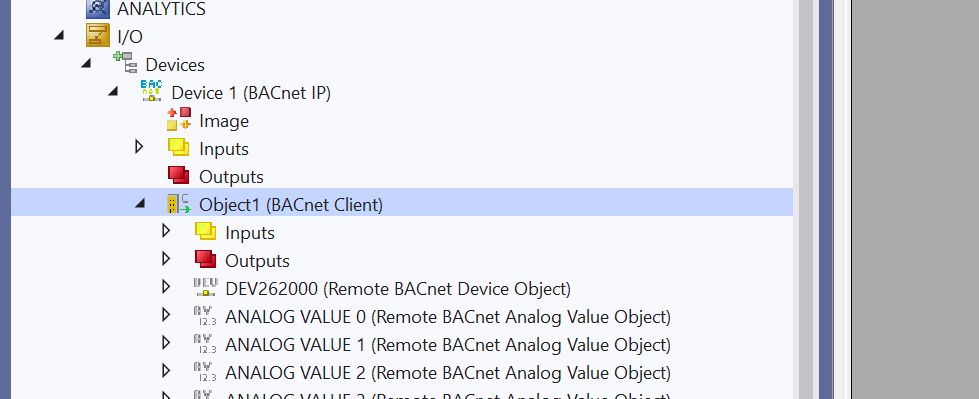Select ANALOG VALUE 2 tree item
Screen dimensions: 979x399
[x=448, y=373]
